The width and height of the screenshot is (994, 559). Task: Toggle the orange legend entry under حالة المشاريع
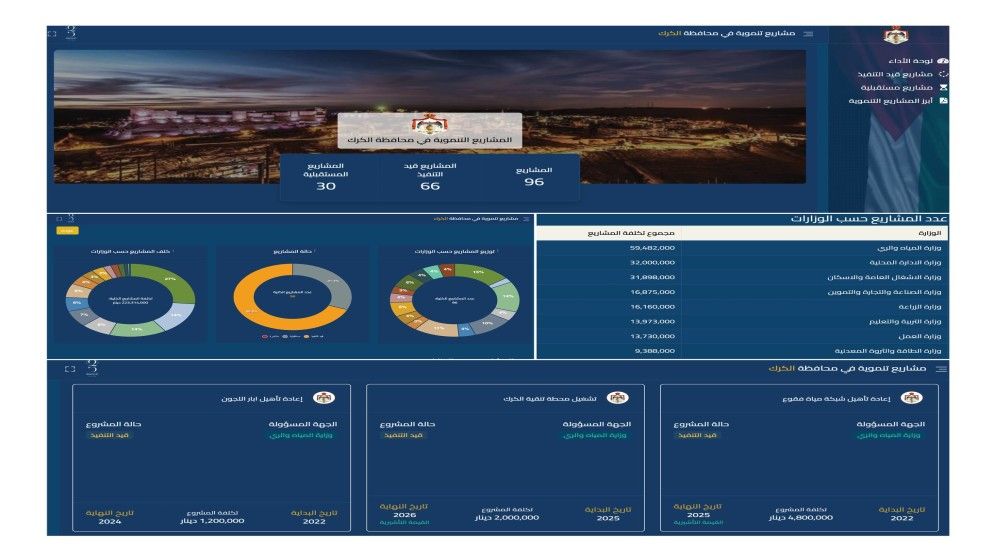pos(314,337)
